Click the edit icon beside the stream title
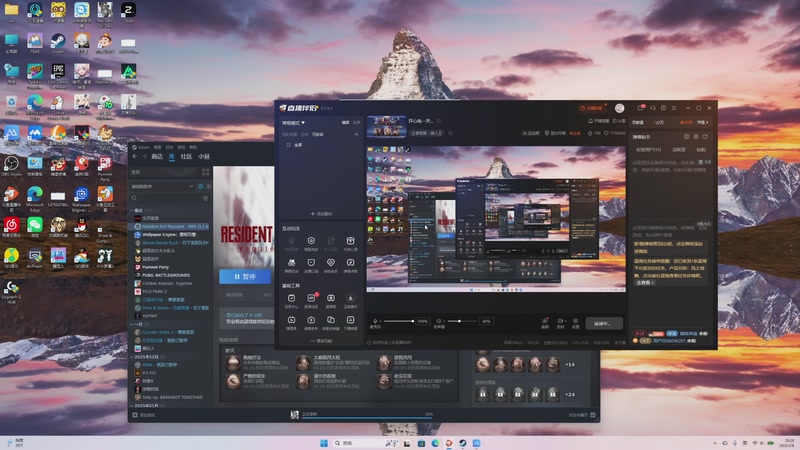Viewport: 800px width, 450px height. [x=438, y=121]
